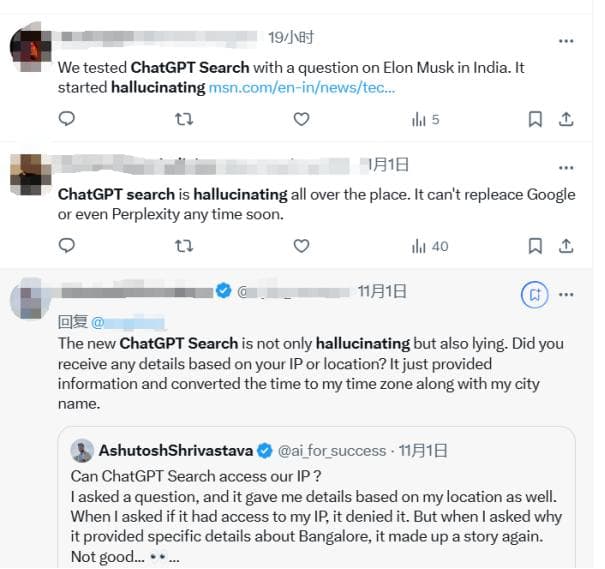Retweet the Perplexity comparison tweet
This screenshot has height=569, width=605.
(x=184, y=245)
